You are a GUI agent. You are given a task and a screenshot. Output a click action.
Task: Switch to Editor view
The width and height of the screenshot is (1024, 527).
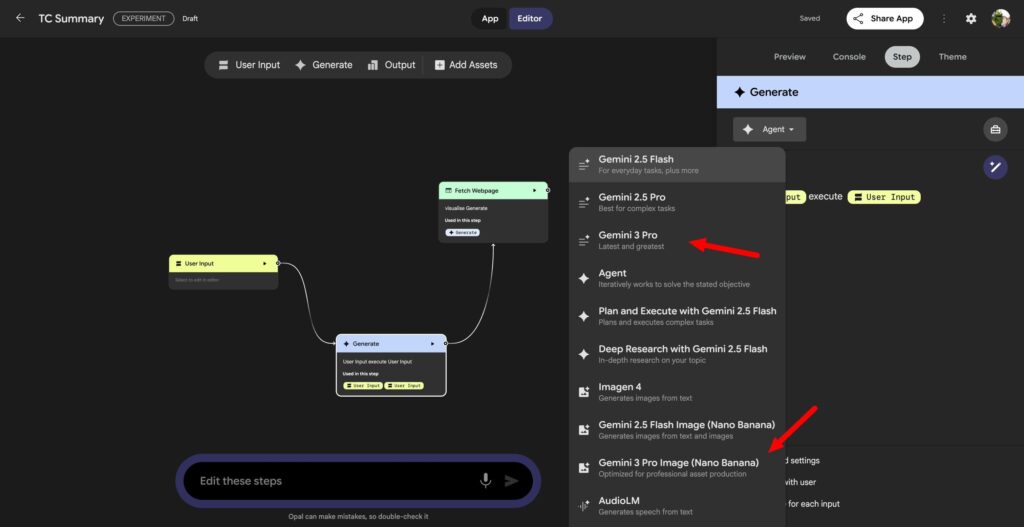(x=530, y=18)
